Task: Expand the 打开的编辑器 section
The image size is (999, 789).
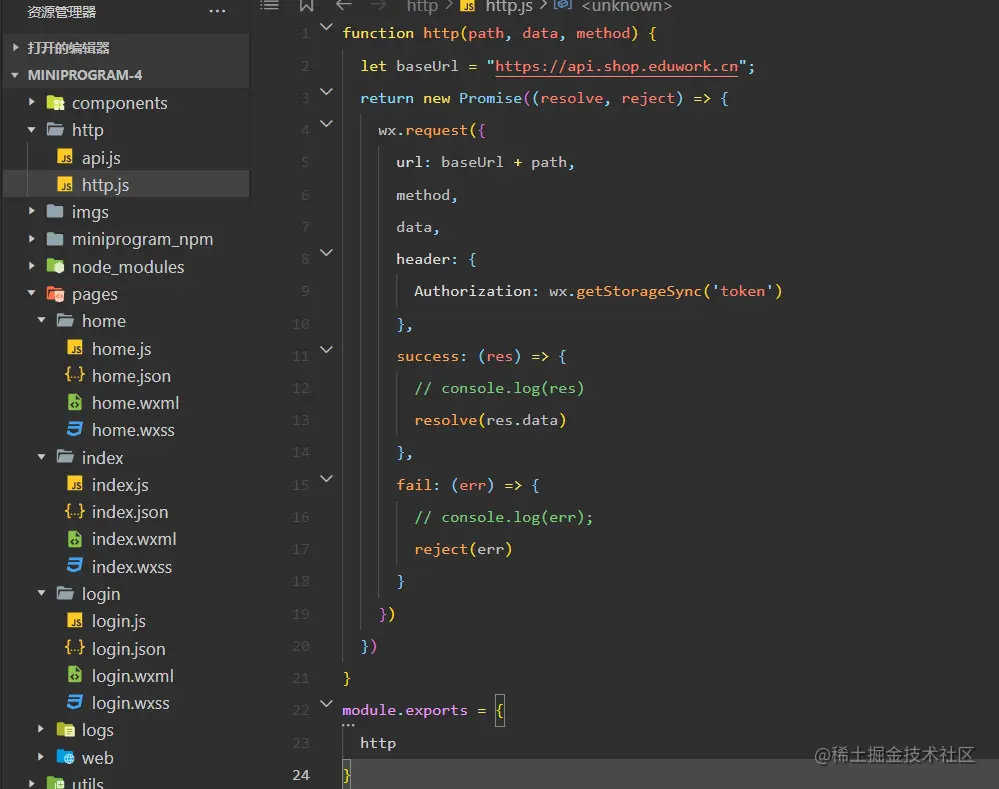Action: pyautogui.click(x=16, y=47)
